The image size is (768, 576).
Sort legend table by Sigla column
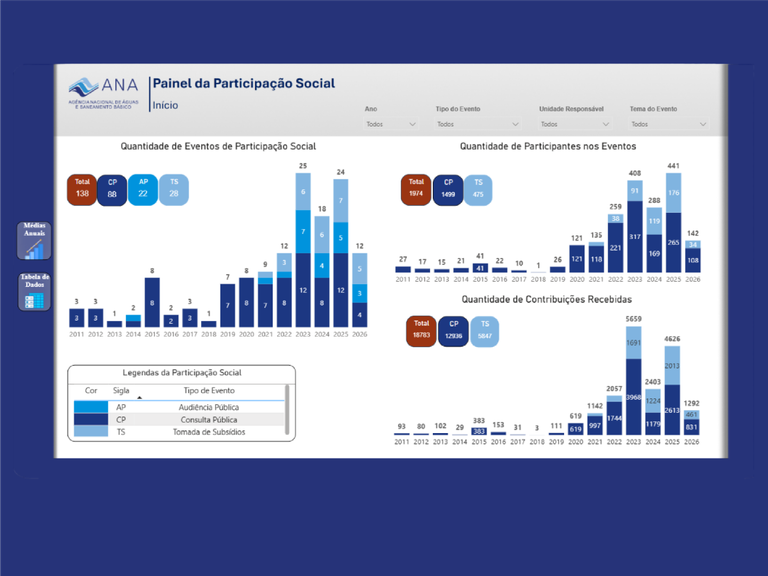point(121,390)
